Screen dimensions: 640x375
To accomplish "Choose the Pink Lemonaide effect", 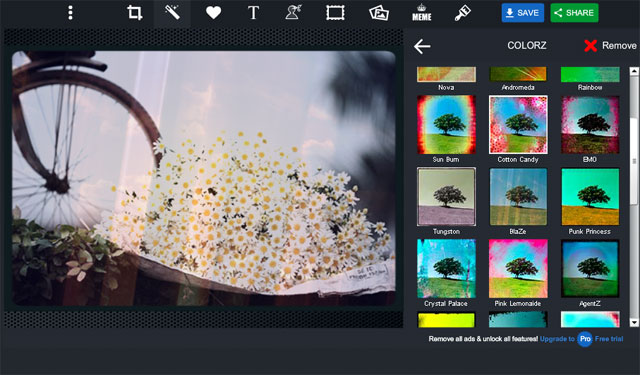I will pyautogui.click(x=518, y=268).
